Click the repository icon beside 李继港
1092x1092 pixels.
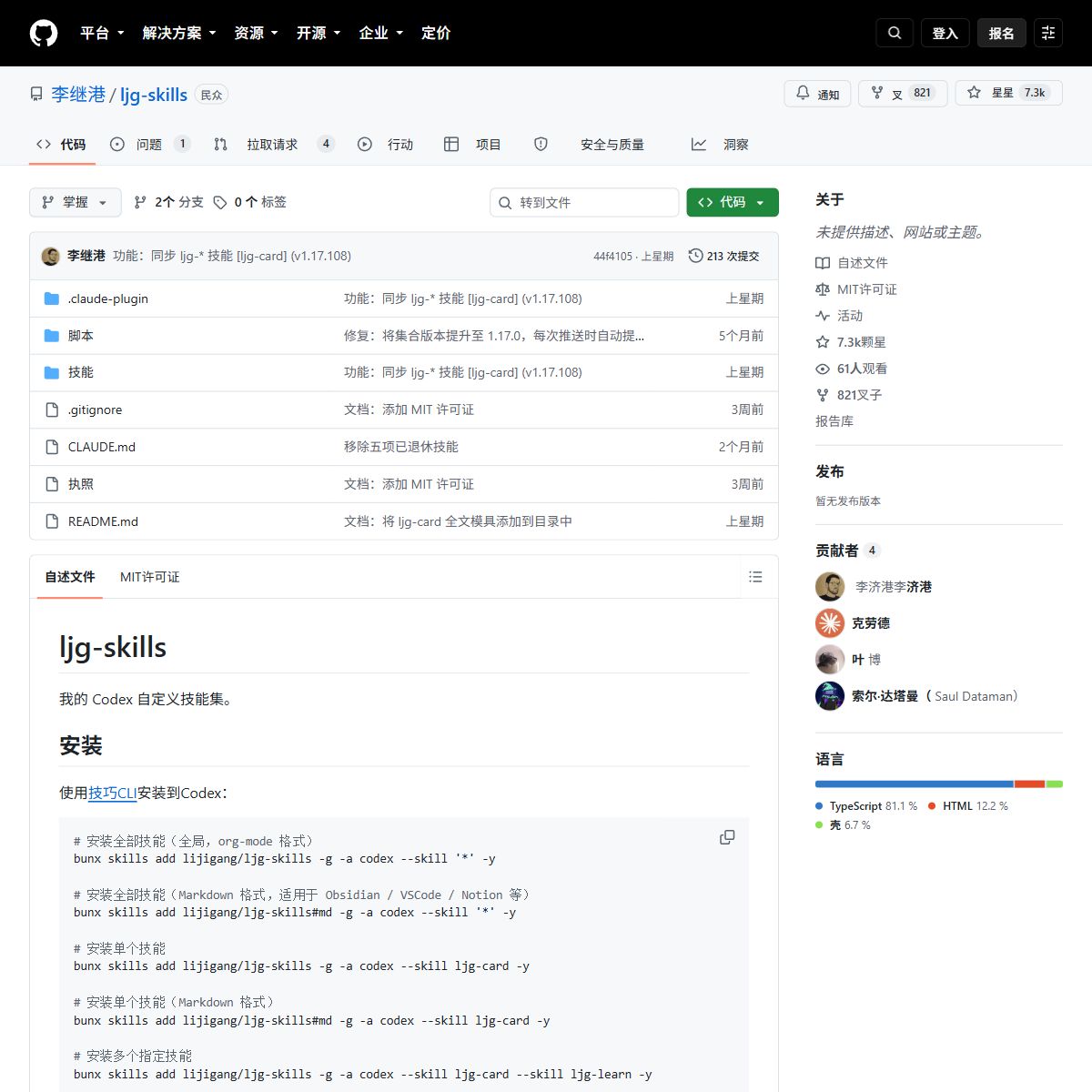tap(36, 95)
